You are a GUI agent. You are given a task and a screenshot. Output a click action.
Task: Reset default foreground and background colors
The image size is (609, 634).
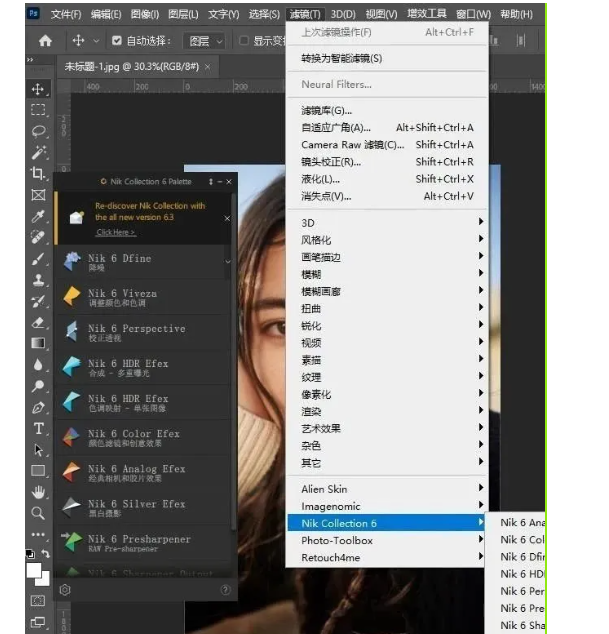30,554
